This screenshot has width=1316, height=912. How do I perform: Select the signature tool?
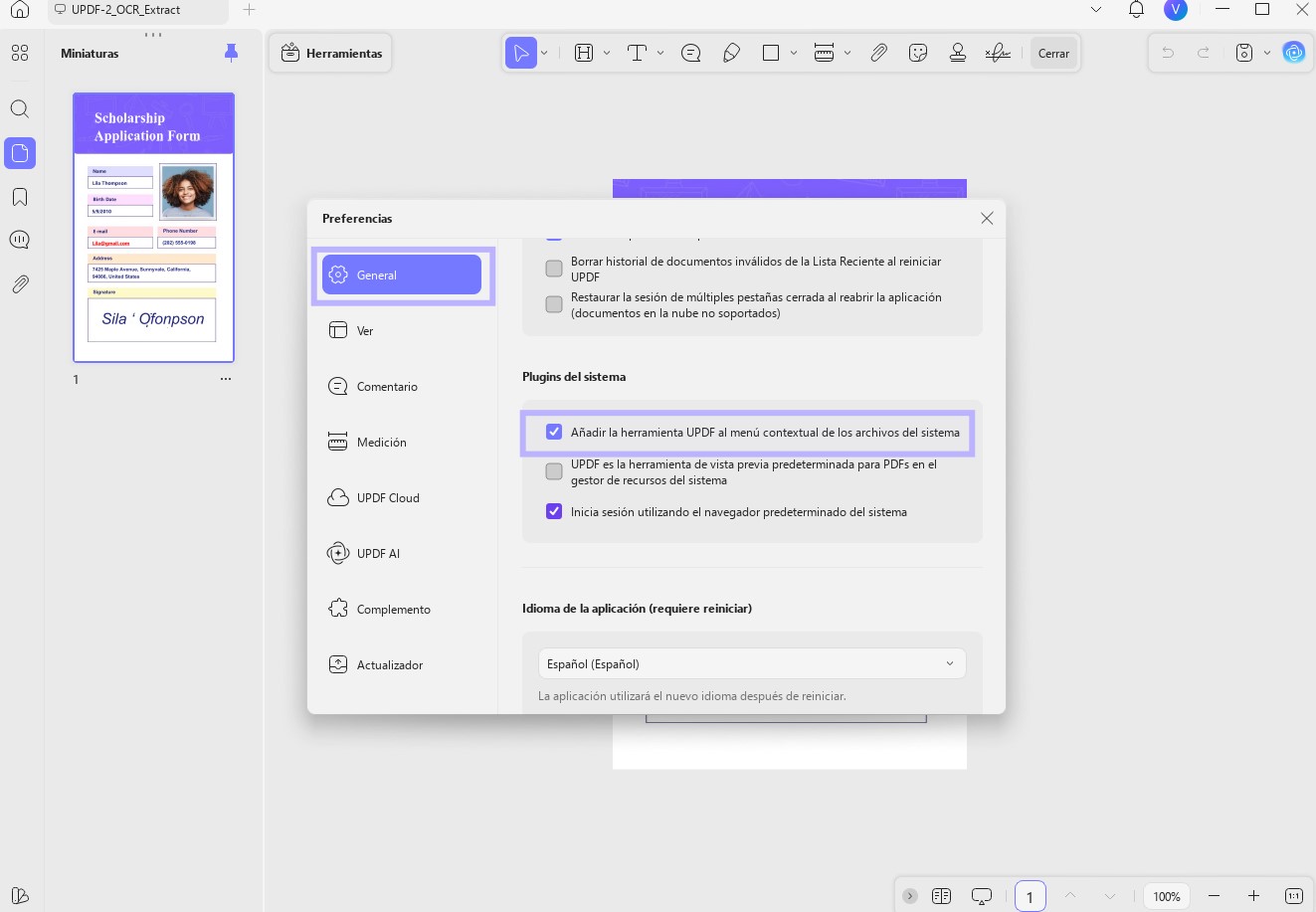point(998,54)
